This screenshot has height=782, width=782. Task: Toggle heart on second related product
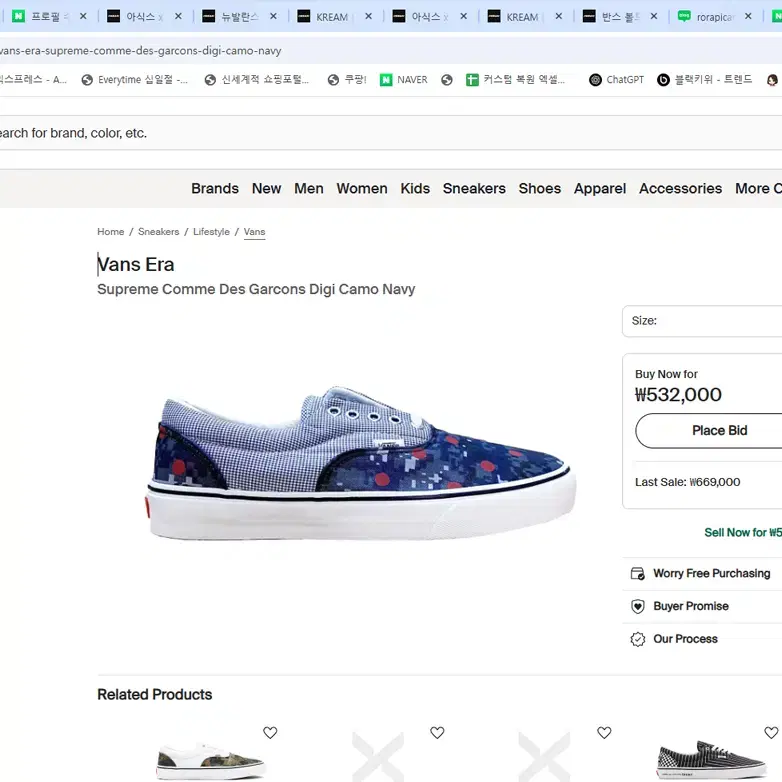pyautogui.click(x=437, y=733)
